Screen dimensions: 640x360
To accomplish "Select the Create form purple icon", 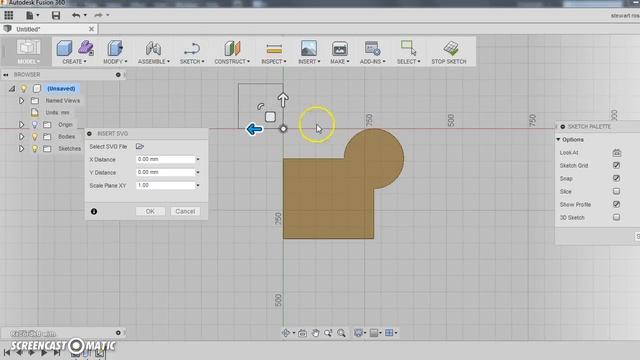I will [86, 48].
